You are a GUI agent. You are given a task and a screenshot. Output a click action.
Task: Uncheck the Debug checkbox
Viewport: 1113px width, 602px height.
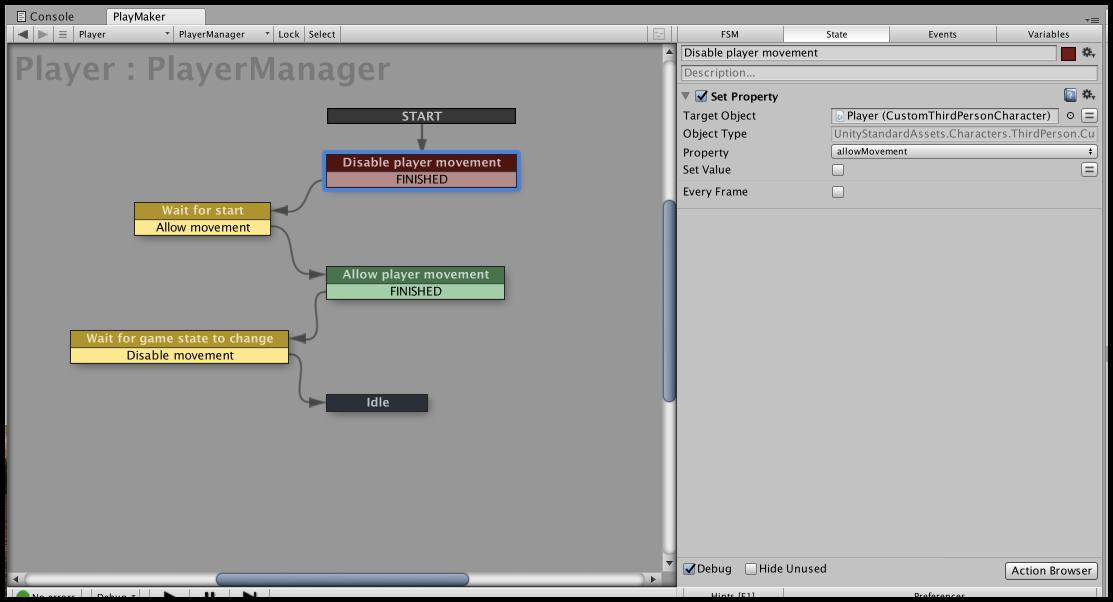[x=689, y=569]
